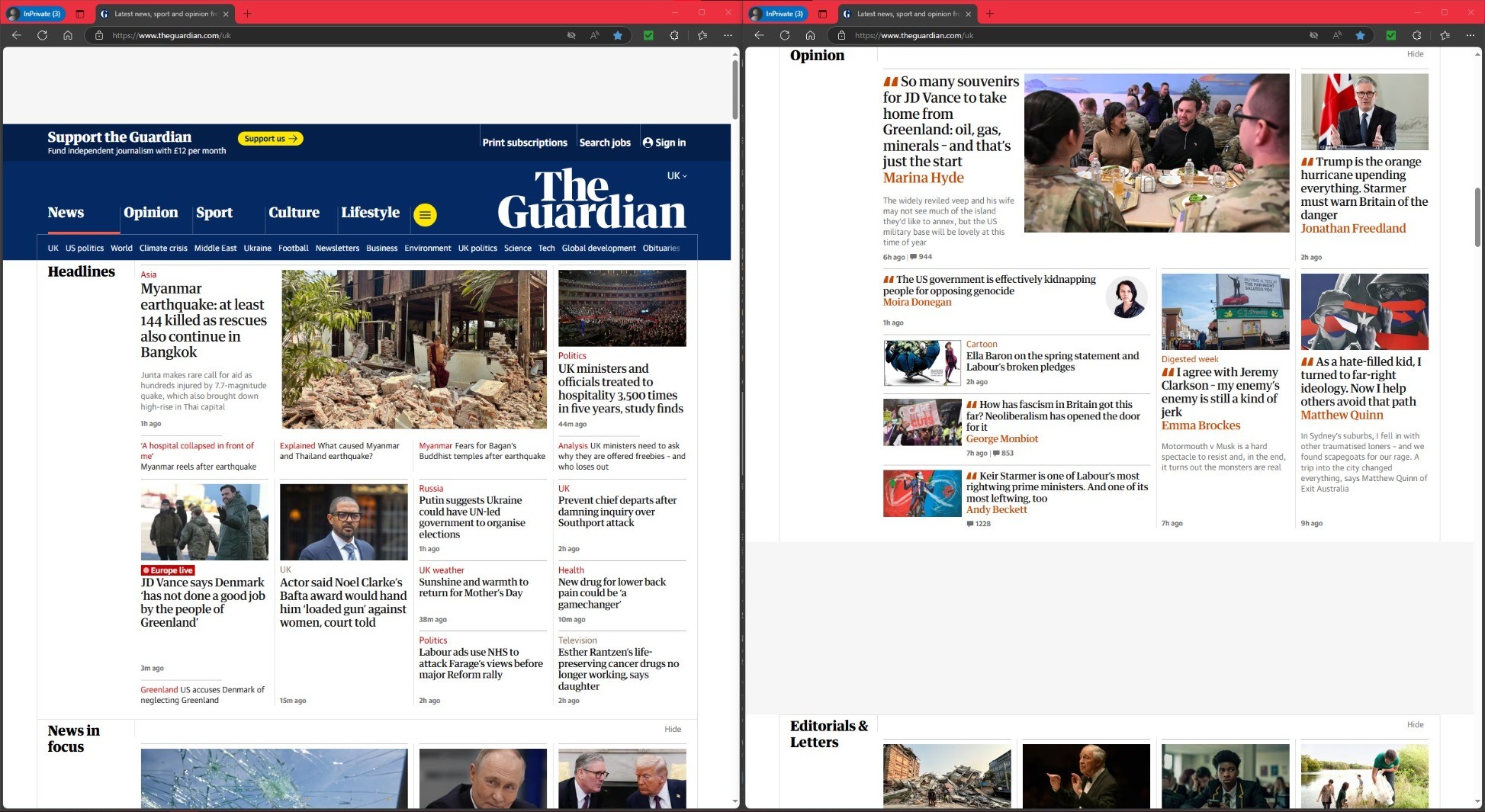
Task: Click the Myanmar earthquake rubble photo
Action: point(414,349)
